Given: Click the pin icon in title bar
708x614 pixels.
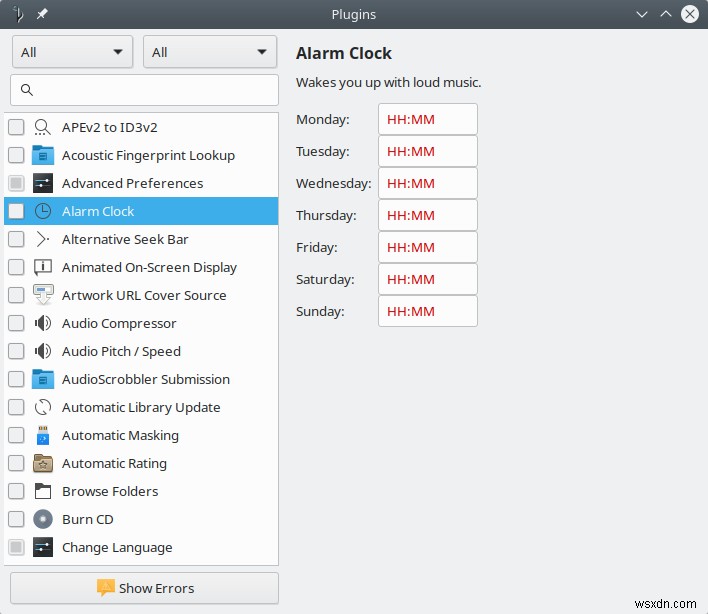Looking at the screenshot, I should 41,14.
